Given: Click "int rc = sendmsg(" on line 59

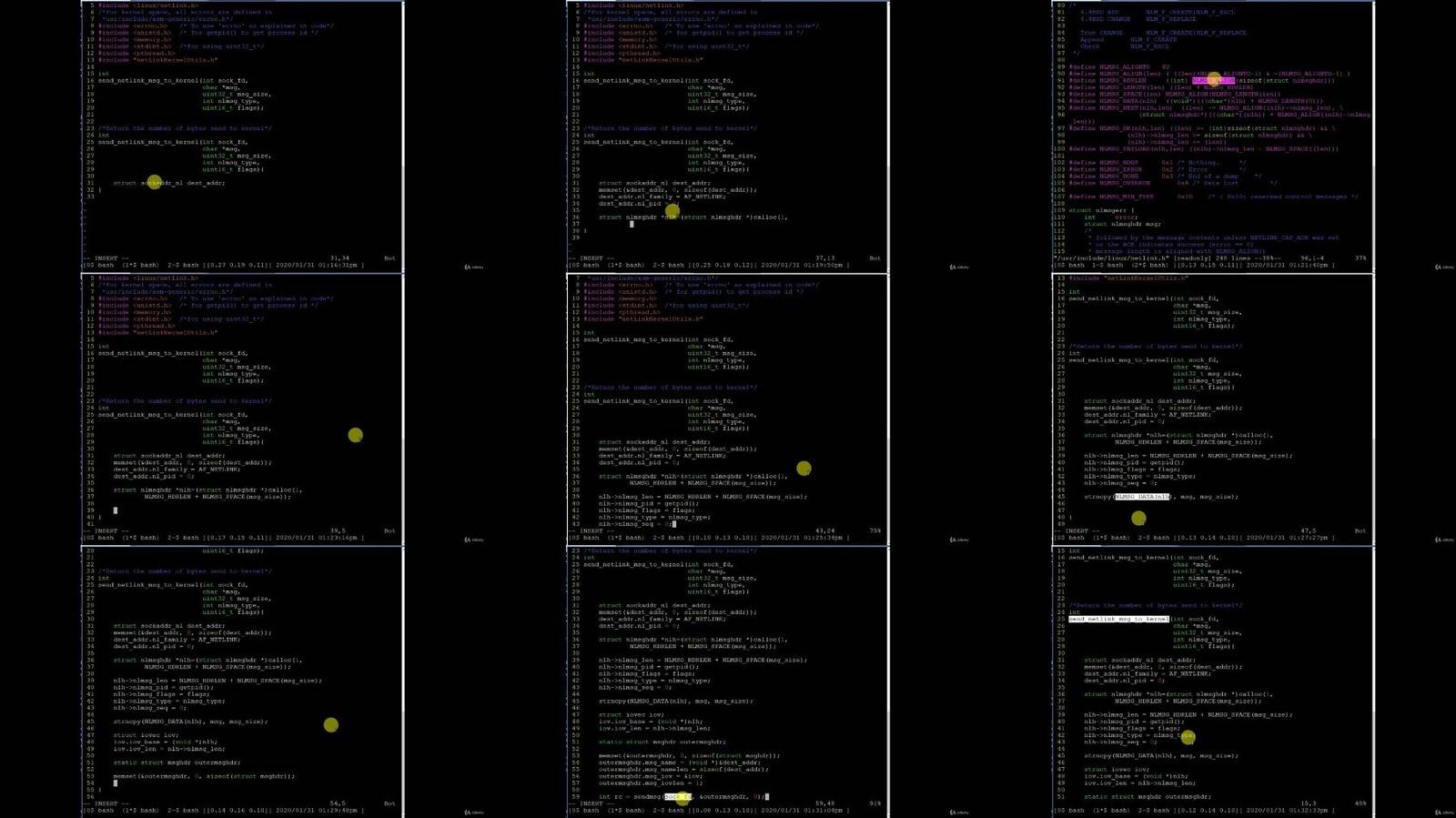Looking at the screenshot, I should [x=631, y=796].
